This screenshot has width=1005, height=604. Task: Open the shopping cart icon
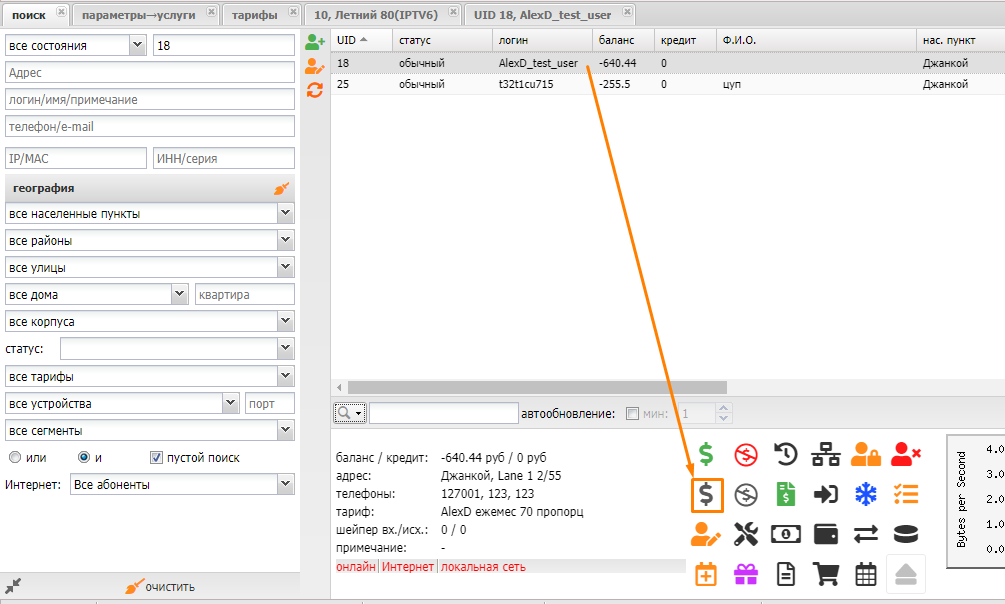coord(826,574)
